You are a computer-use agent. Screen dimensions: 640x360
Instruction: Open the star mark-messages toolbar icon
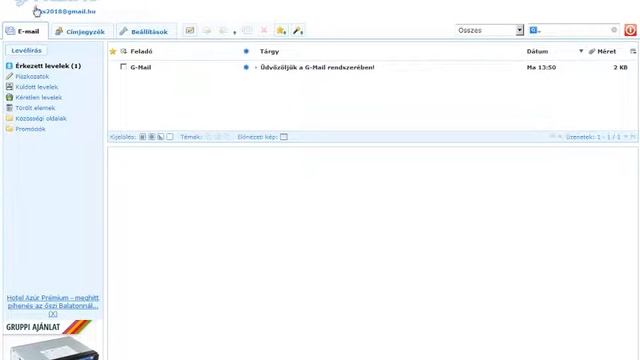click(281, 31)
